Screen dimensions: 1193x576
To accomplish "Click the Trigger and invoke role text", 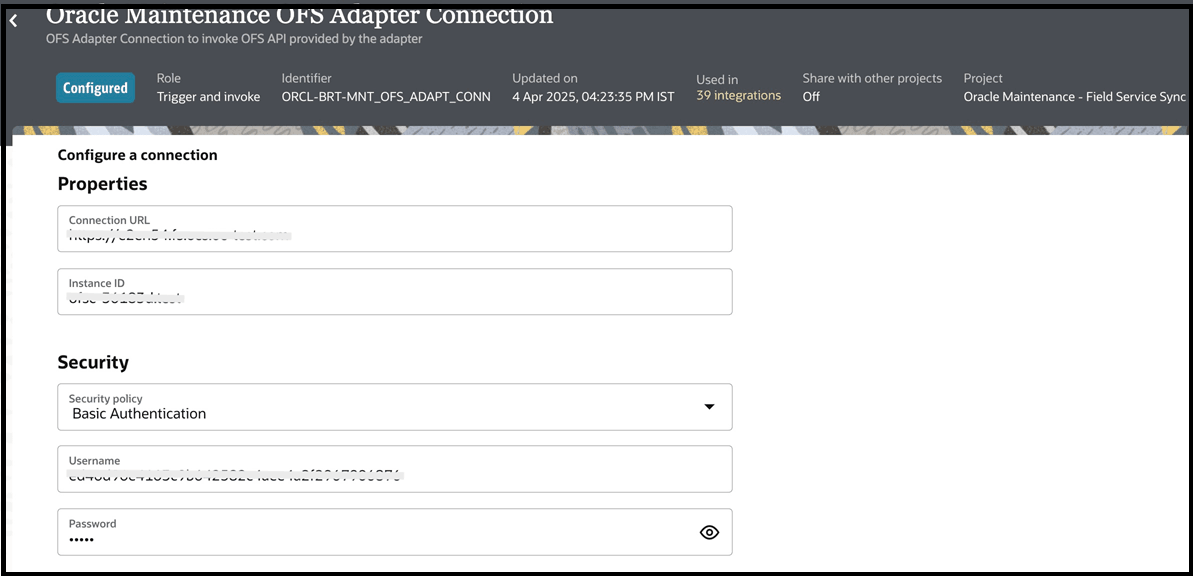I will tap(208, 97).
